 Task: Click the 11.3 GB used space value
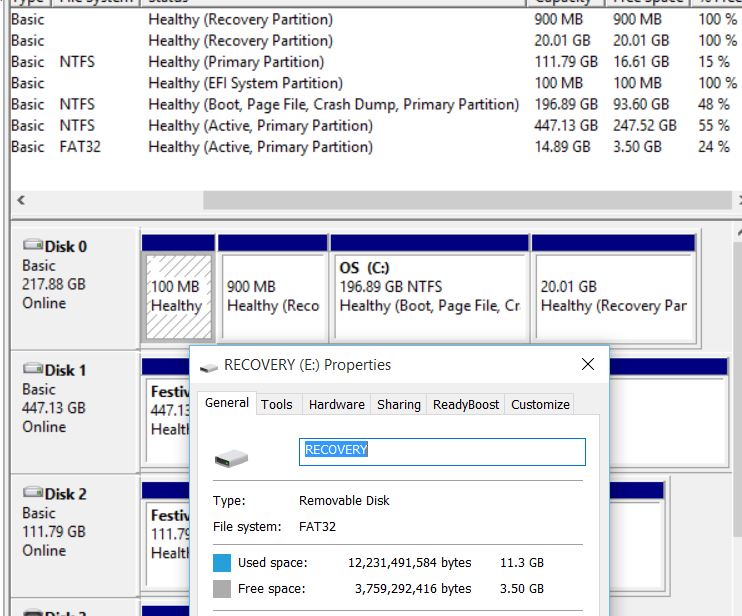[x=521, y=563]
